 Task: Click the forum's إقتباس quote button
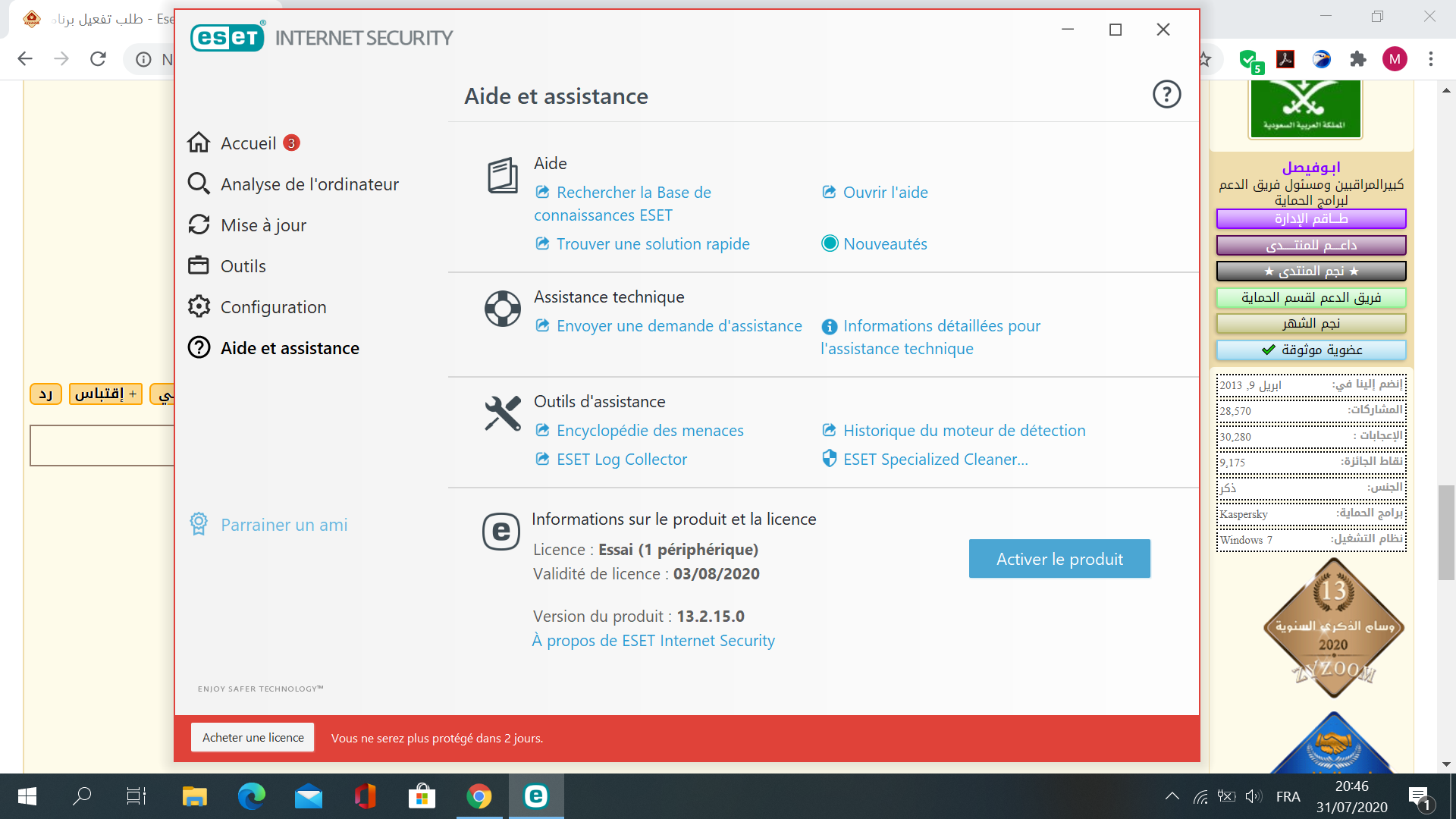pos(105,394)
